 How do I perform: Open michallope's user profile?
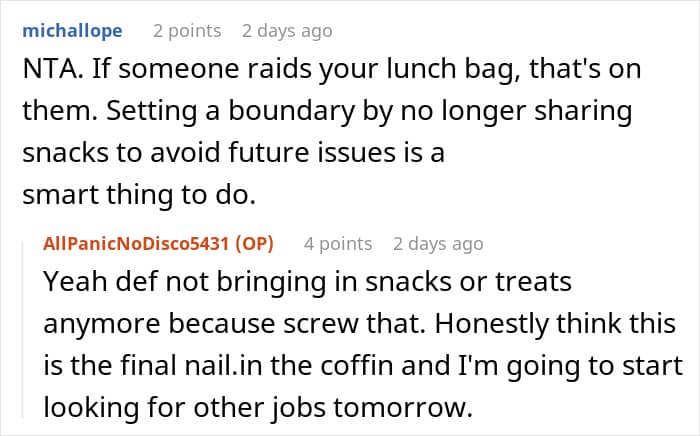tap(72, 30)
